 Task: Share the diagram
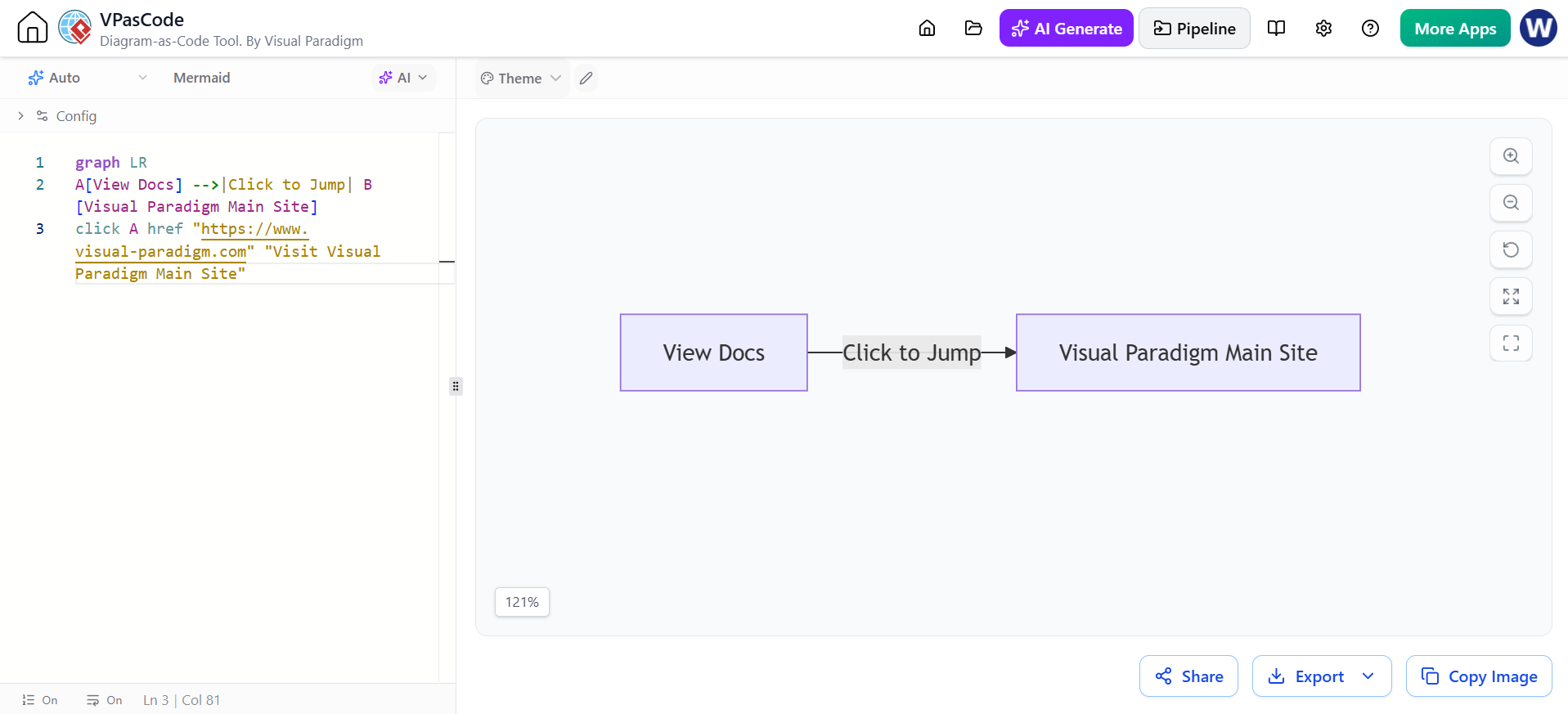pyautogui.click(x=1188, y=676)
